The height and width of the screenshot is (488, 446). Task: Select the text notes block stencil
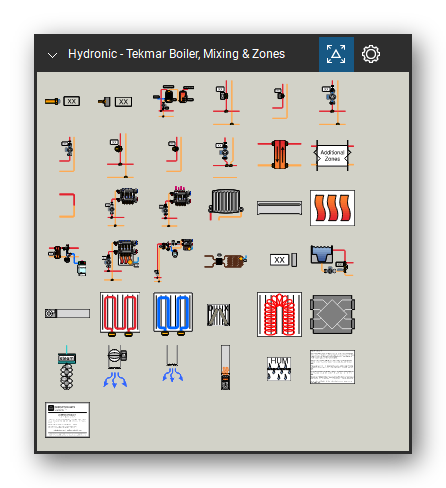pyautogui.click(x=332, y=367)
